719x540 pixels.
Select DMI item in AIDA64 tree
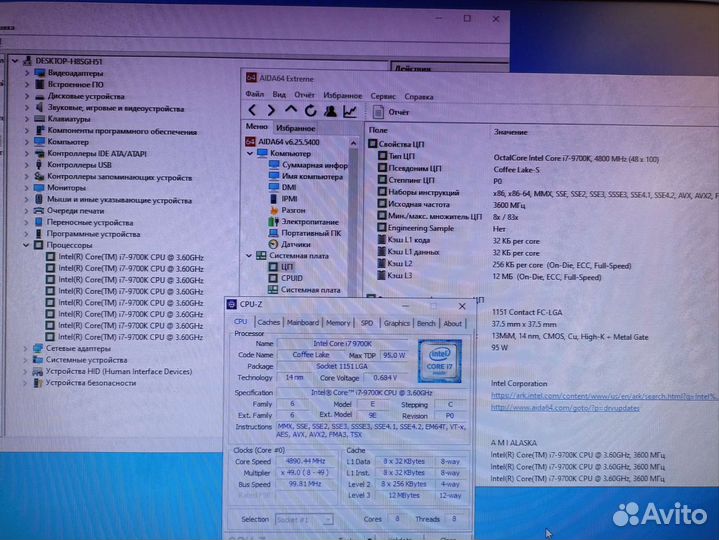coord(282,187)
